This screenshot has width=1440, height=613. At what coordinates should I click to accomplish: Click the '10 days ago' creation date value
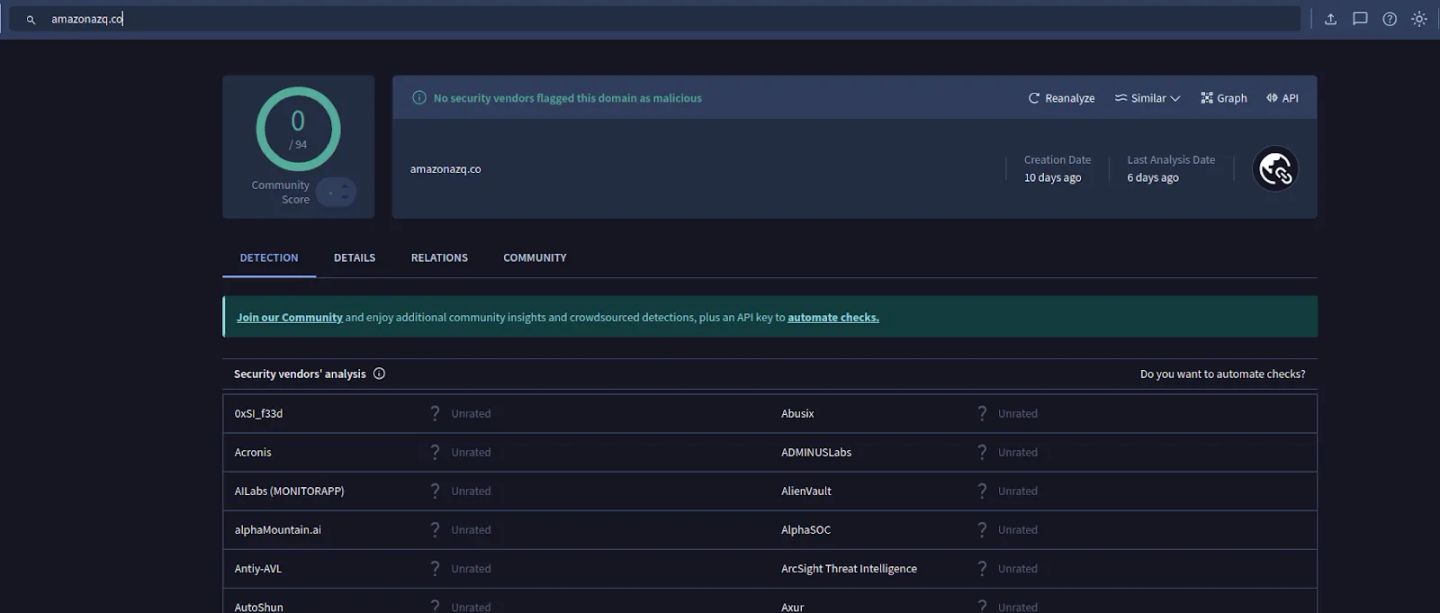[1052, 178]
